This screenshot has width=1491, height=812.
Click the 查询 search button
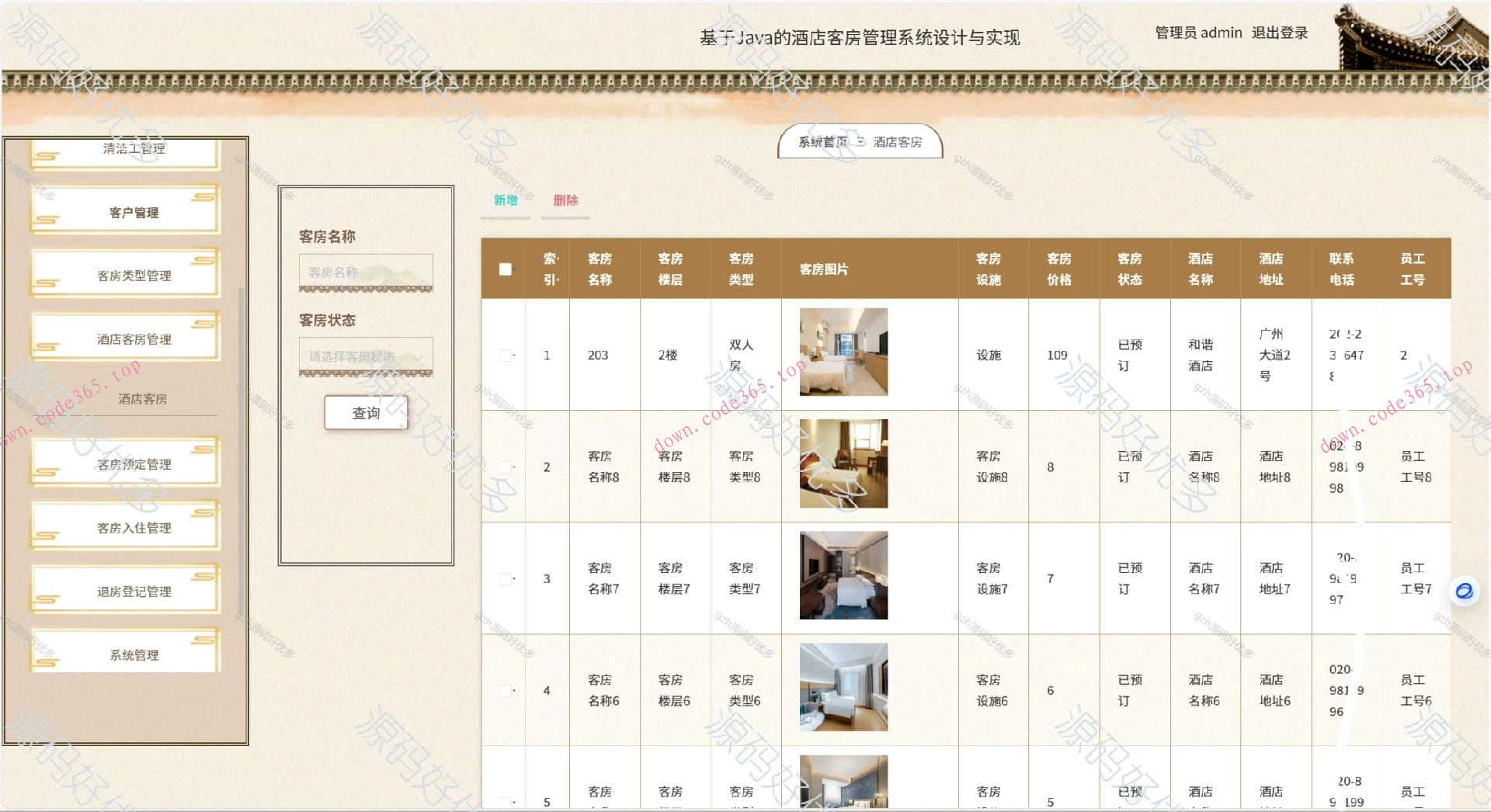366,413
